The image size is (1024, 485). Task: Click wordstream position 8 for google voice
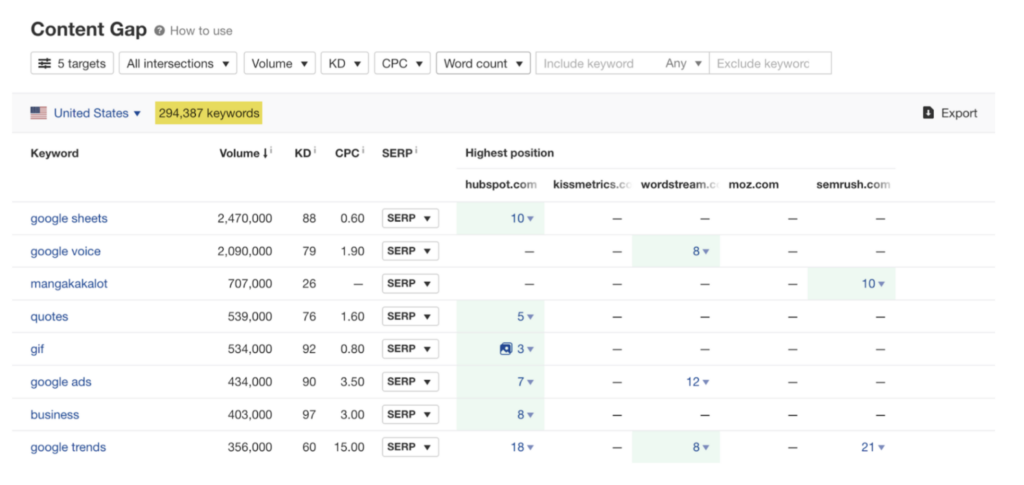pos(701,251)
